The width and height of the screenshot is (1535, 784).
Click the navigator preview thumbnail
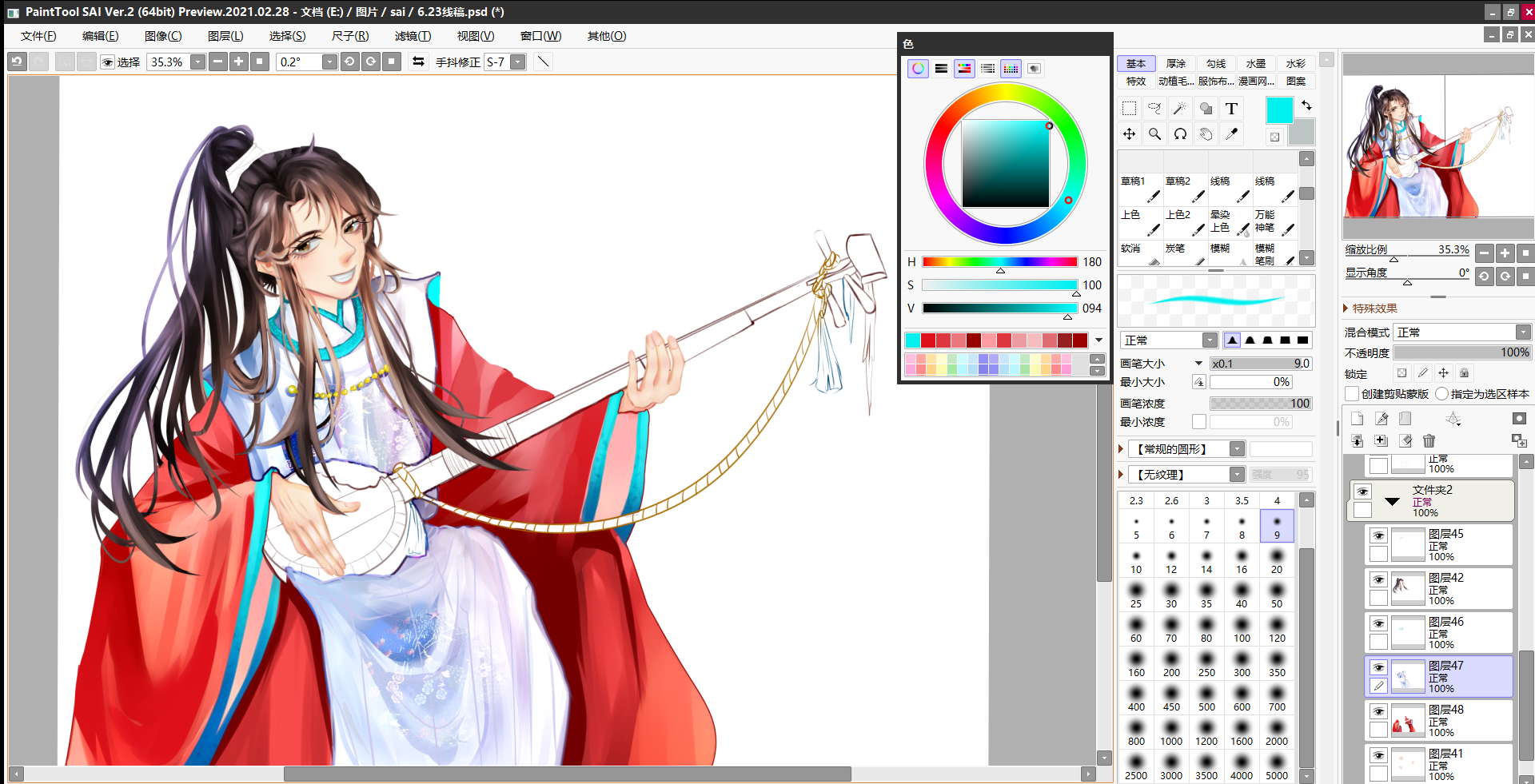(x=1437, y=147)
